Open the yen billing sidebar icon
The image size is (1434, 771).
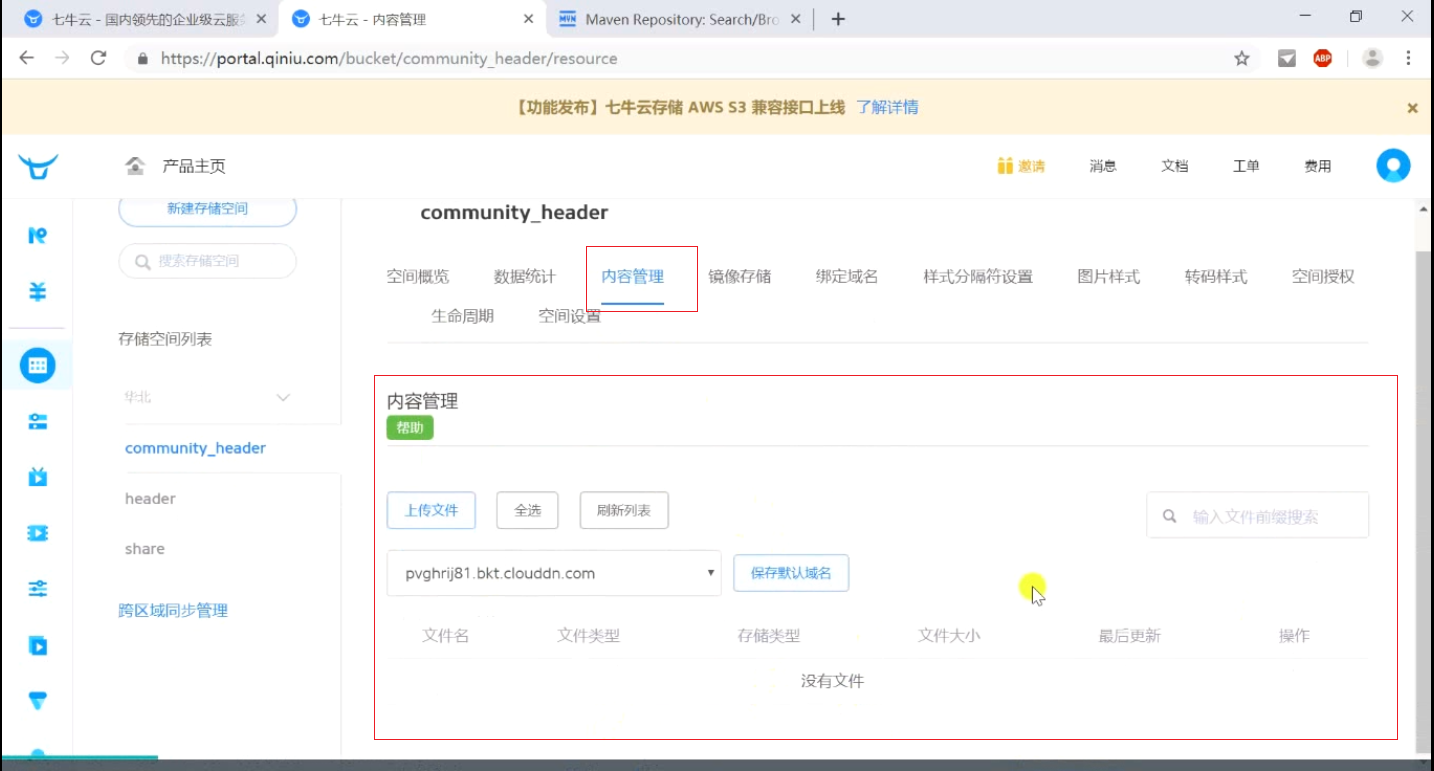(x=38, y=292)
